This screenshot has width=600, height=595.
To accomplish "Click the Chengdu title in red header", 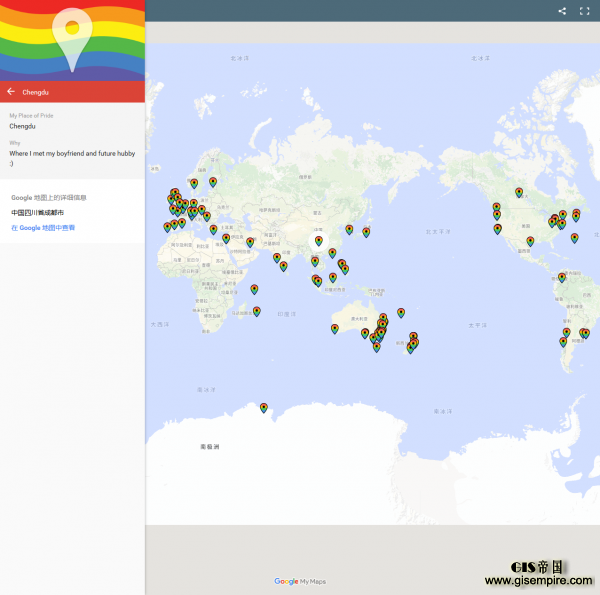I will (36, 92).
